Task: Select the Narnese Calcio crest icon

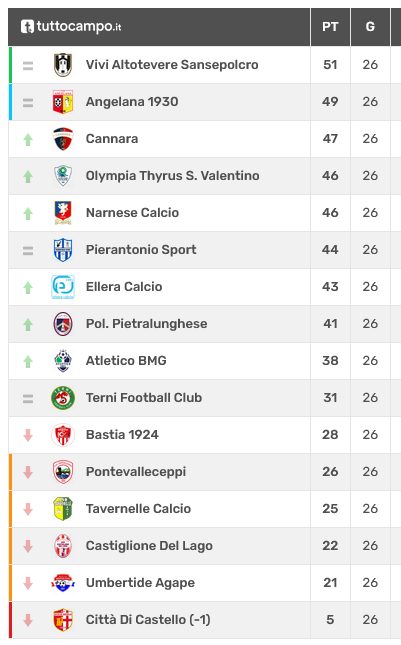Action: (x=63, y=213)
